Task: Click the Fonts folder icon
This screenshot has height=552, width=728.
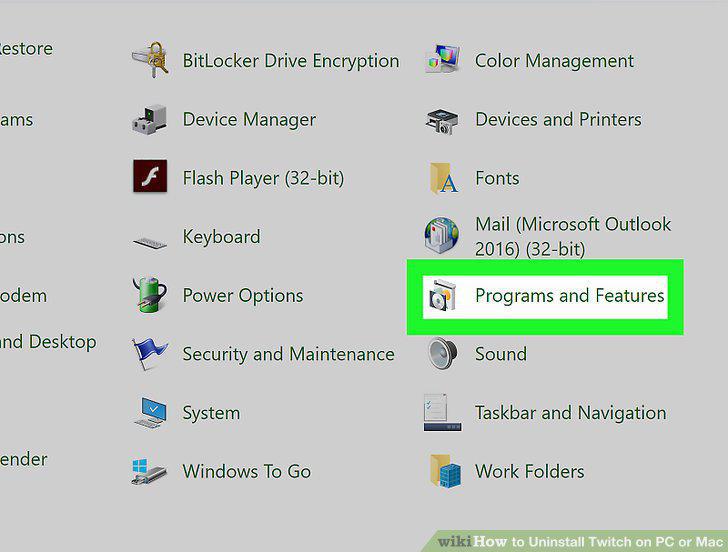Action: [443, 178]
